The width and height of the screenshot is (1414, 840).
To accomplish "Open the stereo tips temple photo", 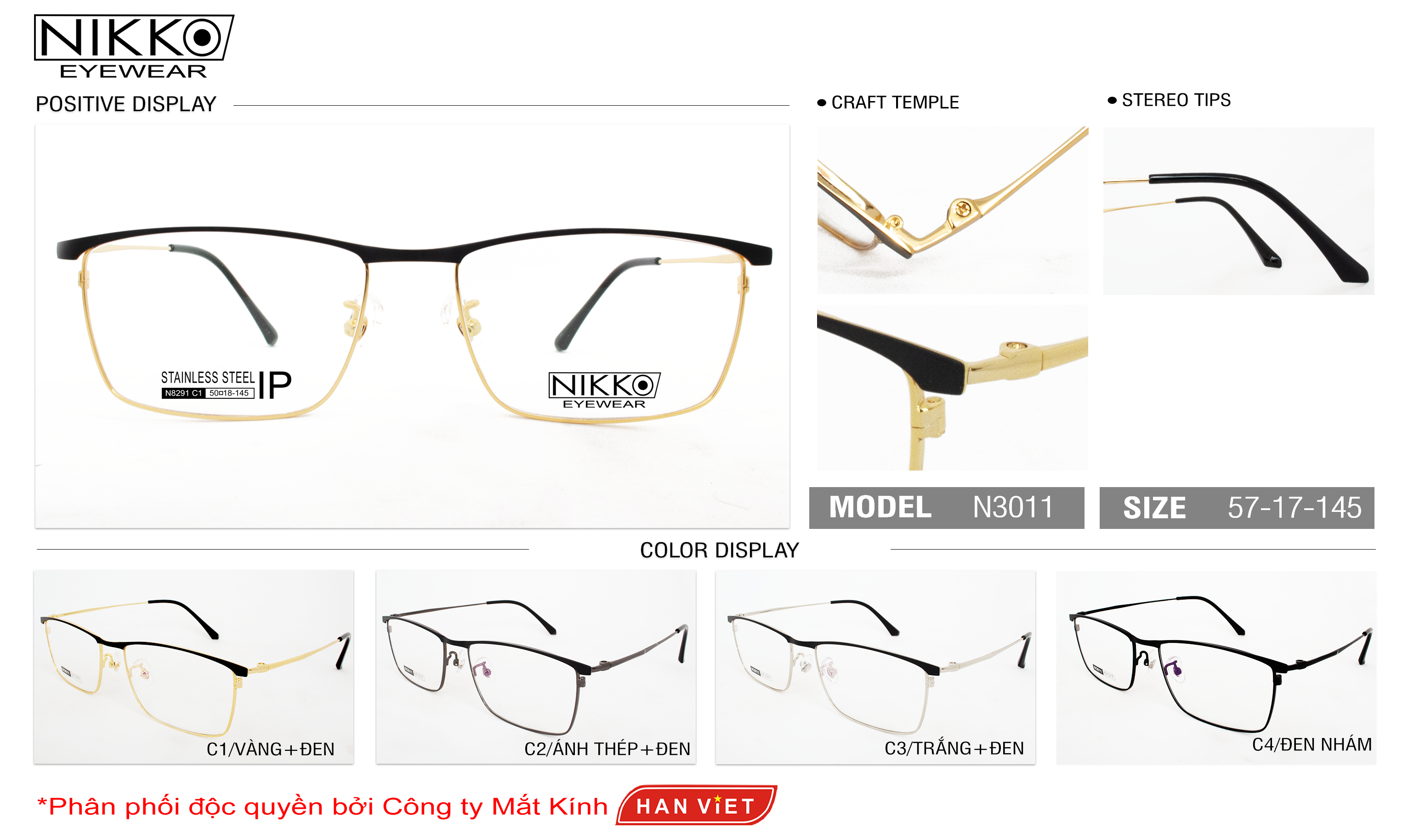I will pos(1238,210).
